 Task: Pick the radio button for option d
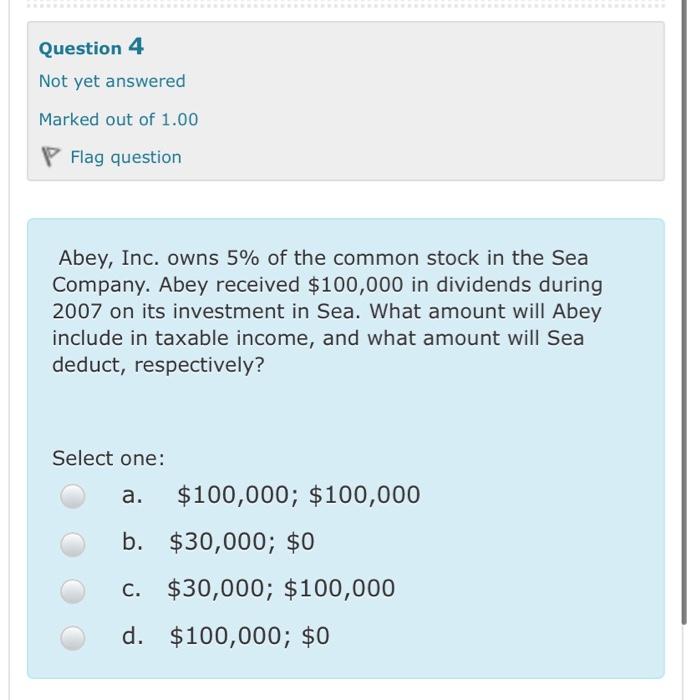pos(73,638)
